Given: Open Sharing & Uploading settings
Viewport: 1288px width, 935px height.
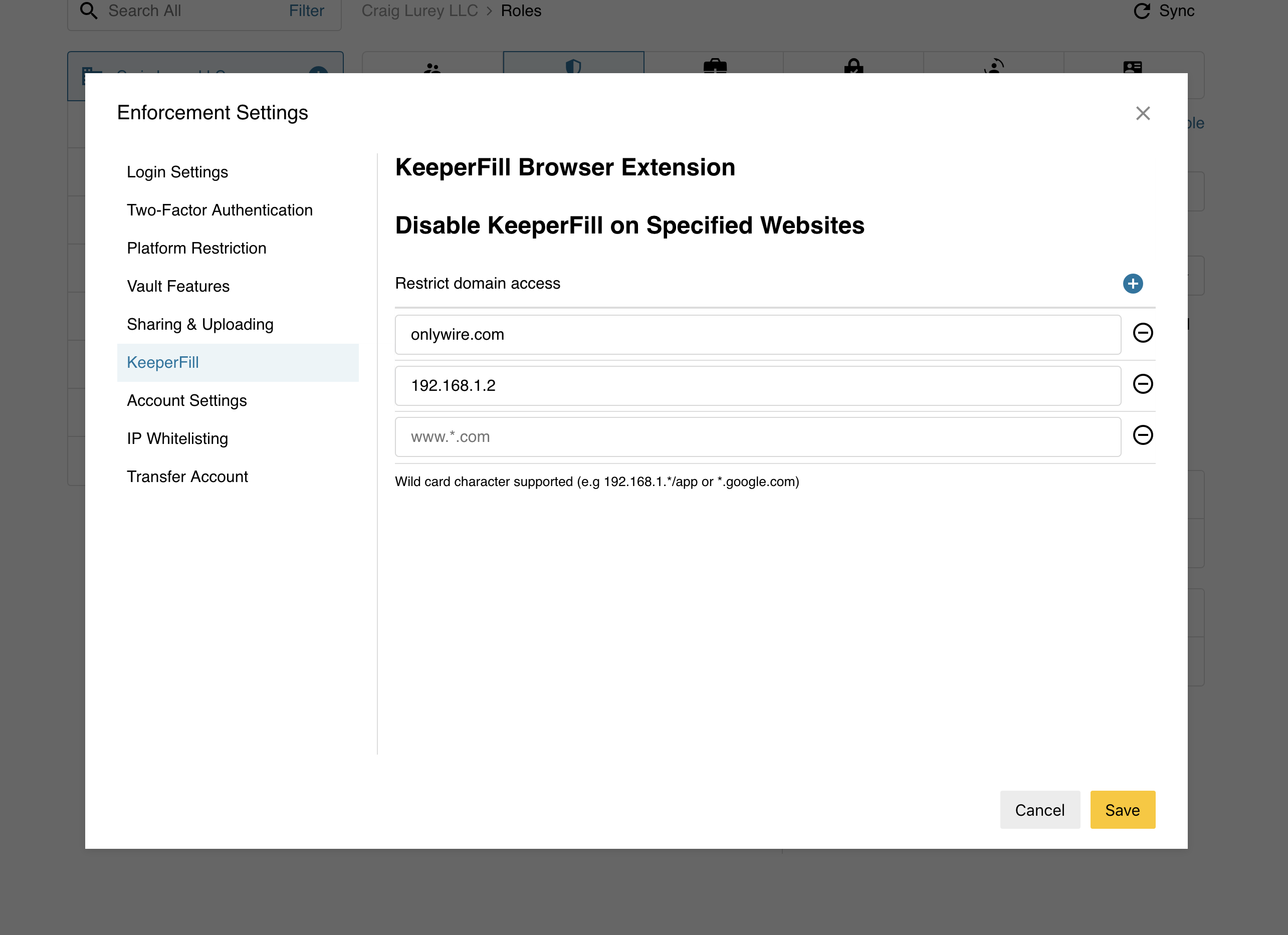Looking at the screenshot, I should point(200,324).
